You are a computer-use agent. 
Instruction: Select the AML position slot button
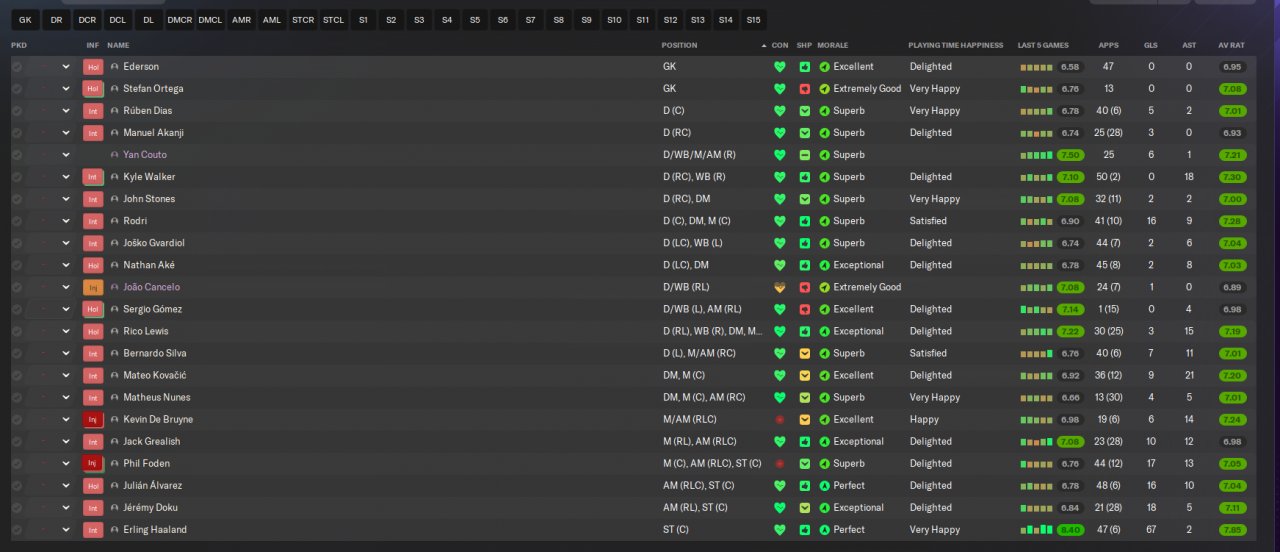[272, 20]
